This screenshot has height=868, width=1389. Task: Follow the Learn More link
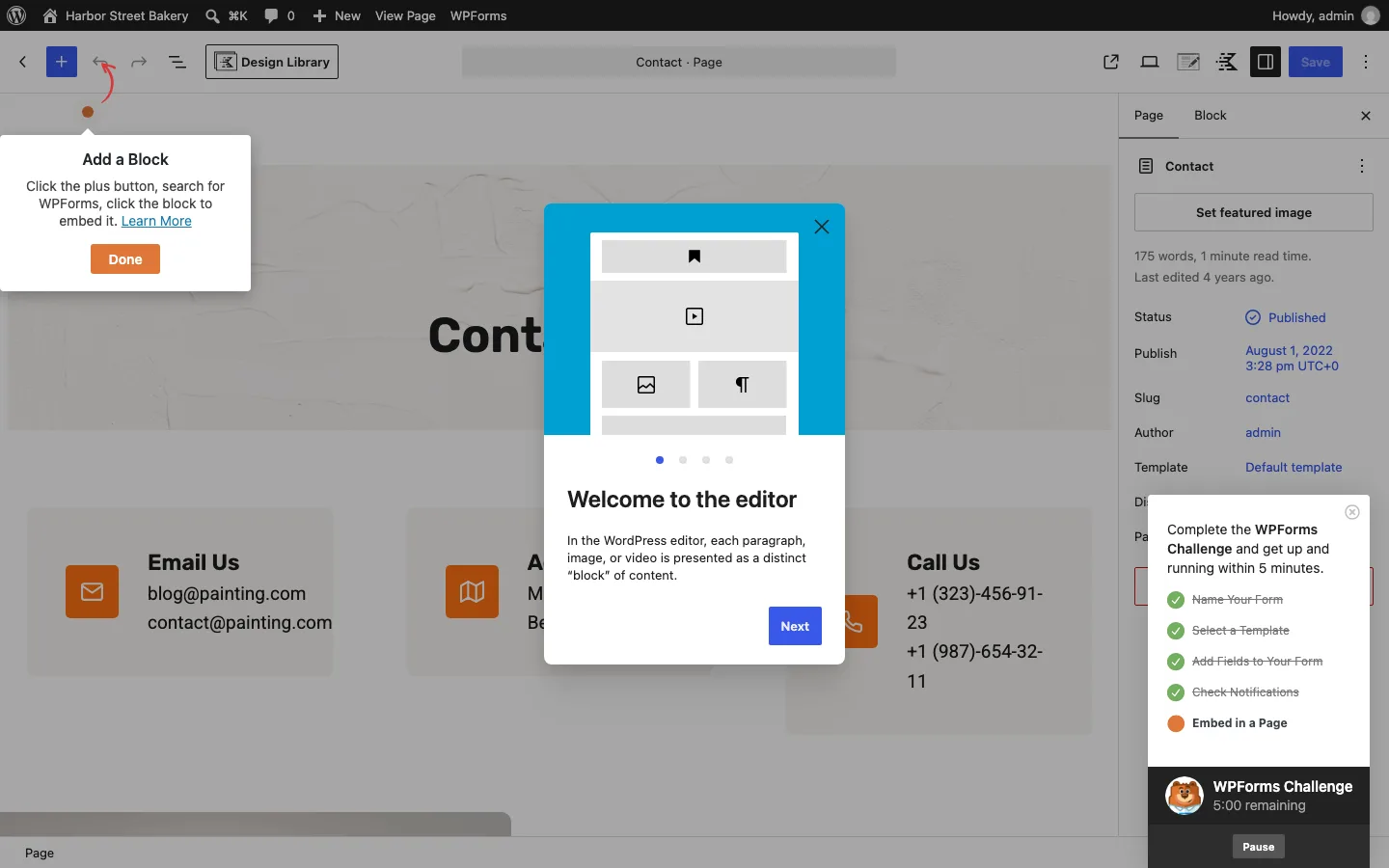[156, 221]
